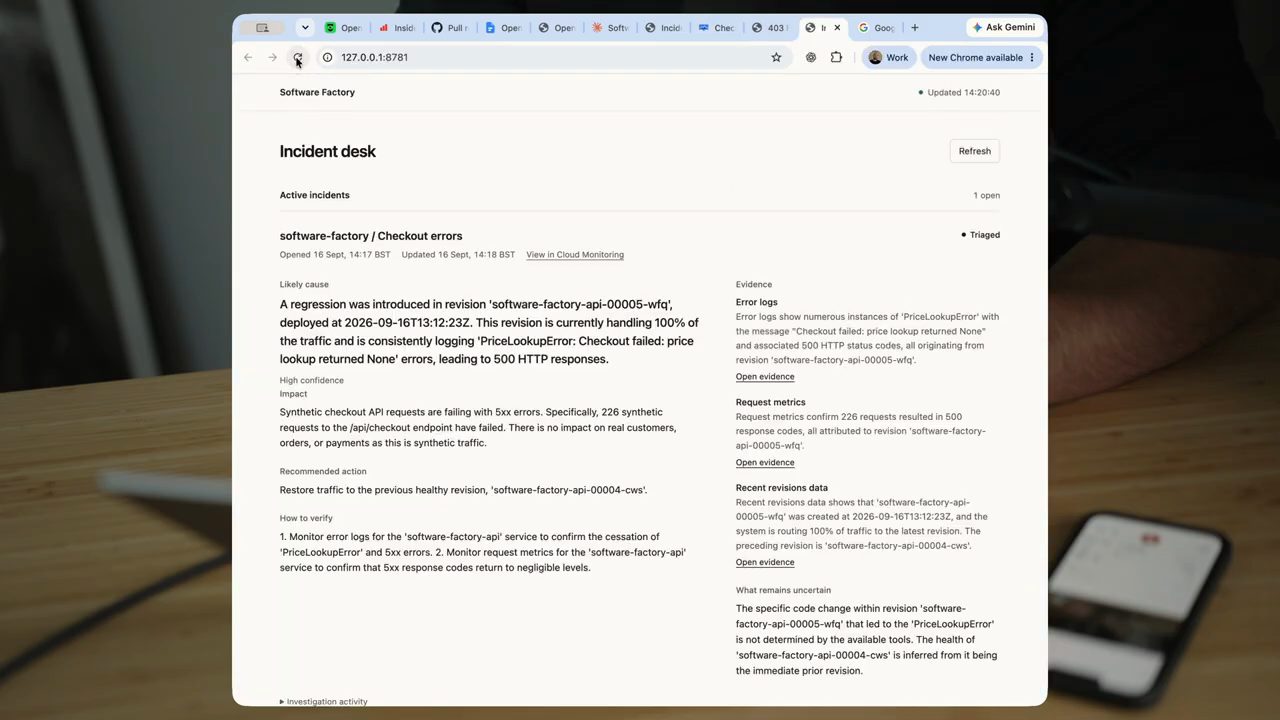Viewport: 1280px width, 720px height.
Task: Open evidence under Error logs
Action: (x=765, y=377)
